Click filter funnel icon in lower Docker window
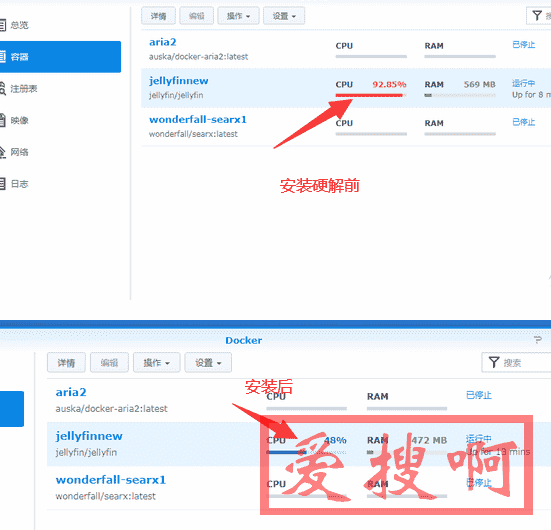The image size is (551, 530). pyautogui.click(x=494, y=362)
